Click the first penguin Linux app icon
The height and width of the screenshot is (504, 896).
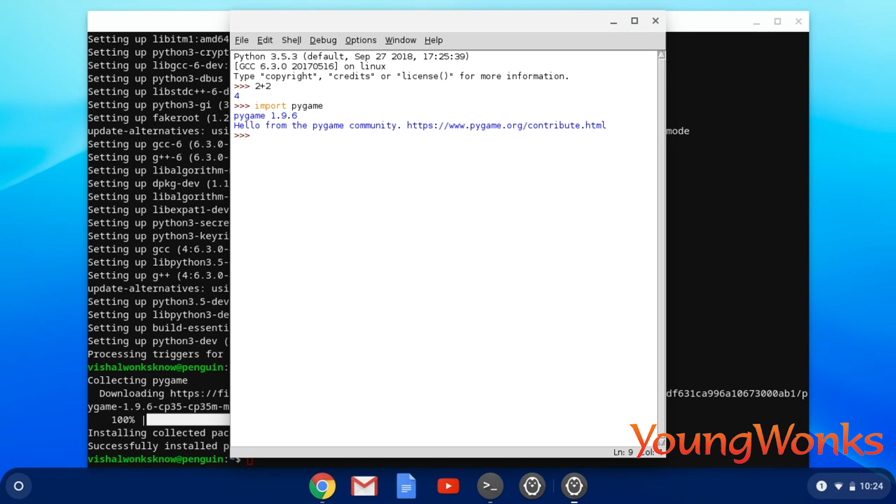click(x=532, y=486)
